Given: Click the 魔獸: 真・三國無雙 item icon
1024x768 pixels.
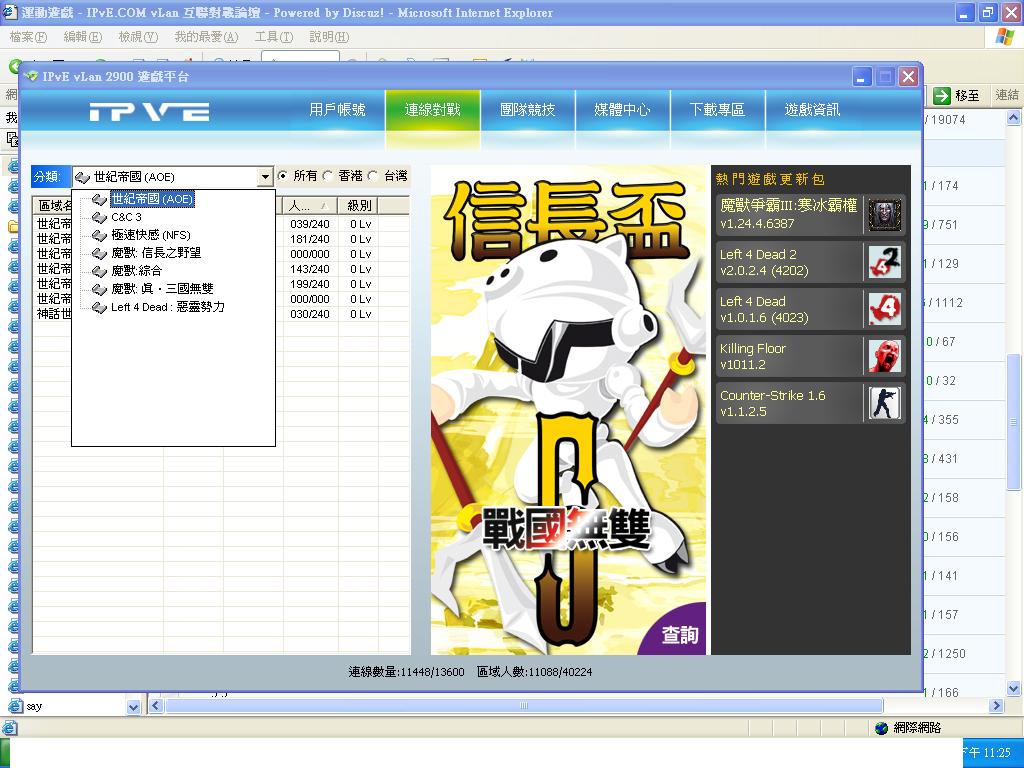Looking at the screenshot, I should click(x=99, y=289).
